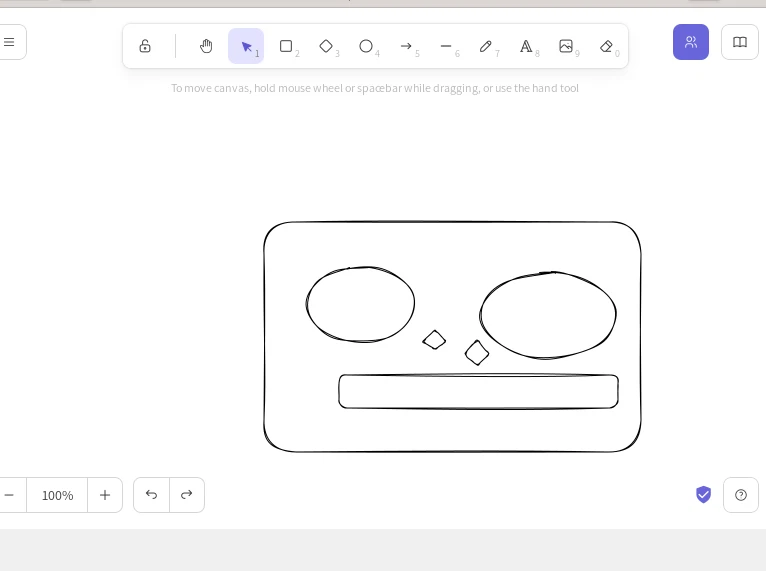Choose the Ellipse shape tool
Image resolution: width=766 pixels, height=571 pixels.
point(366,46)
